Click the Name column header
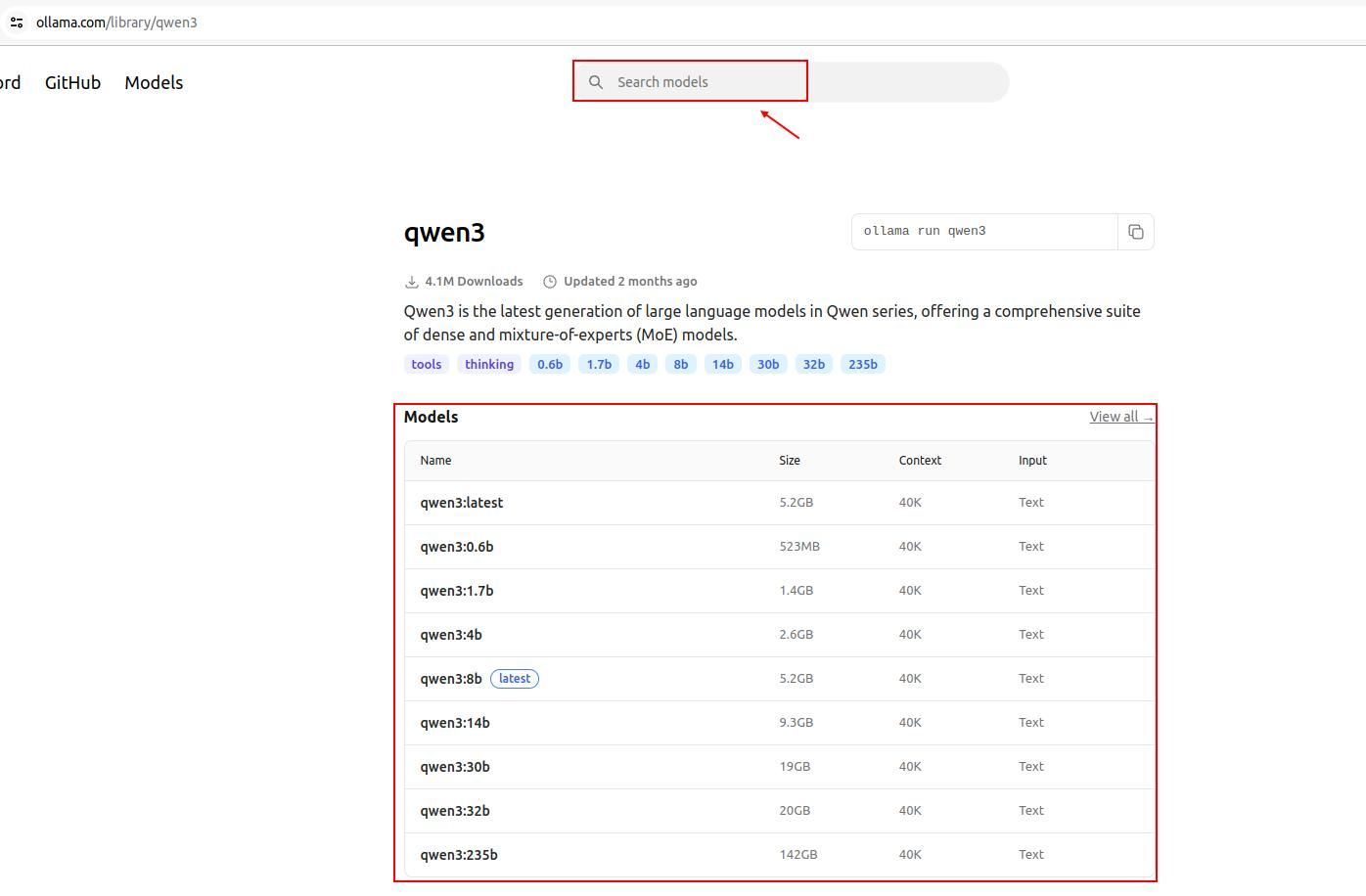Screen dimensions: 1366x896 click(x=435, y=461)
